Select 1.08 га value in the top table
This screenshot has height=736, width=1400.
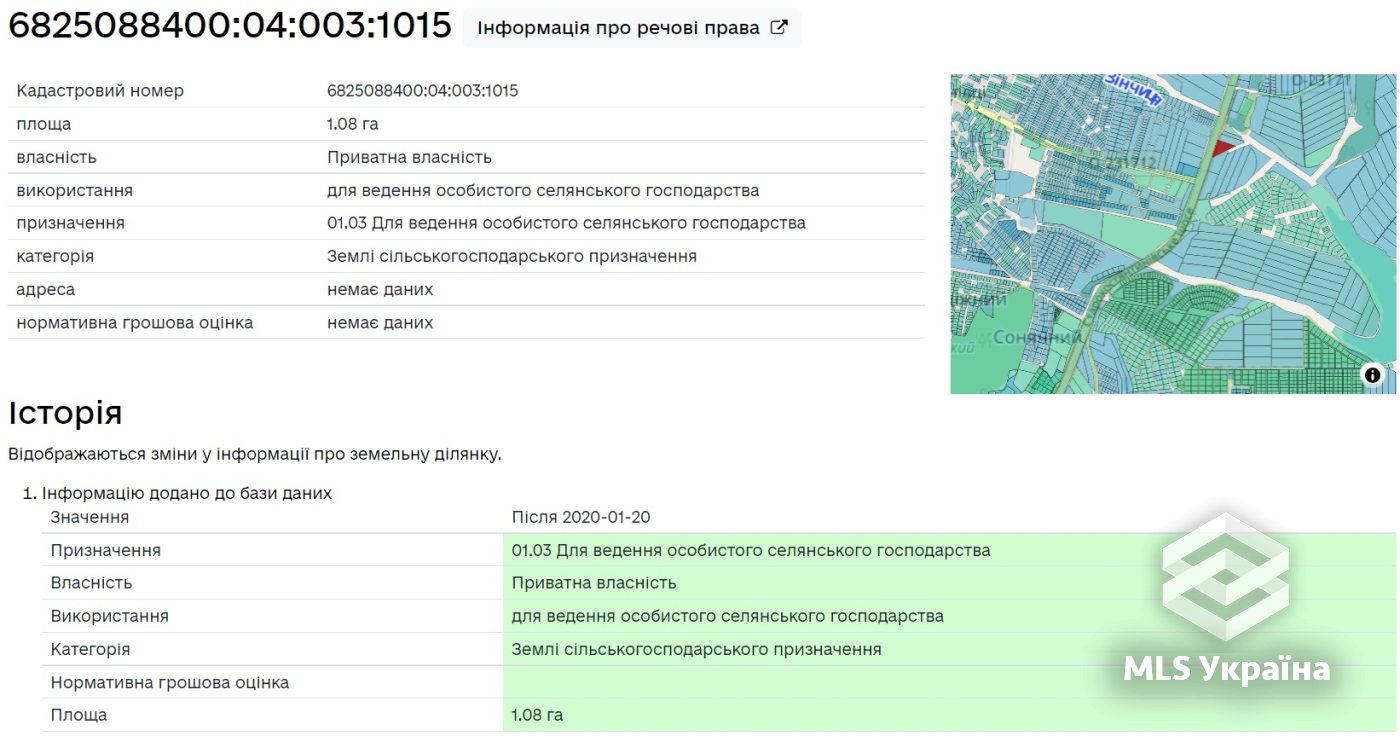point(352,124)
